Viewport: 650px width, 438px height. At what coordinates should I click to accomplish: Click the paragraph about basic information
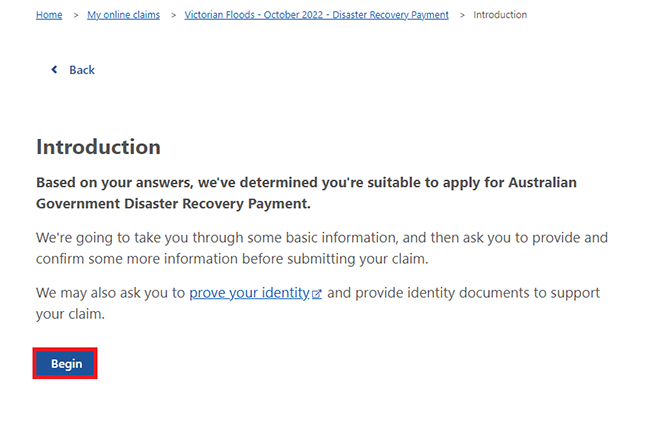[322, 248]
